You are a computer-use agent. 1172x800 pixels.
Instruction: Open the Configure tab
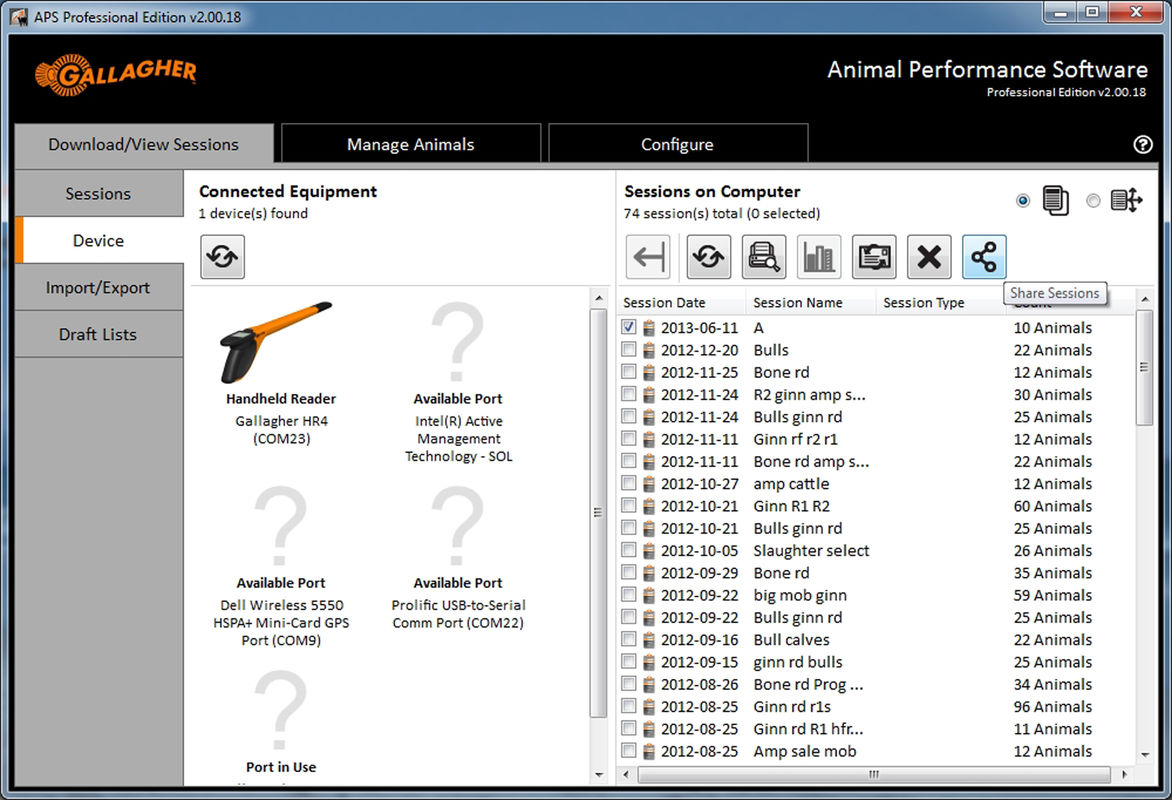(677, 145)
